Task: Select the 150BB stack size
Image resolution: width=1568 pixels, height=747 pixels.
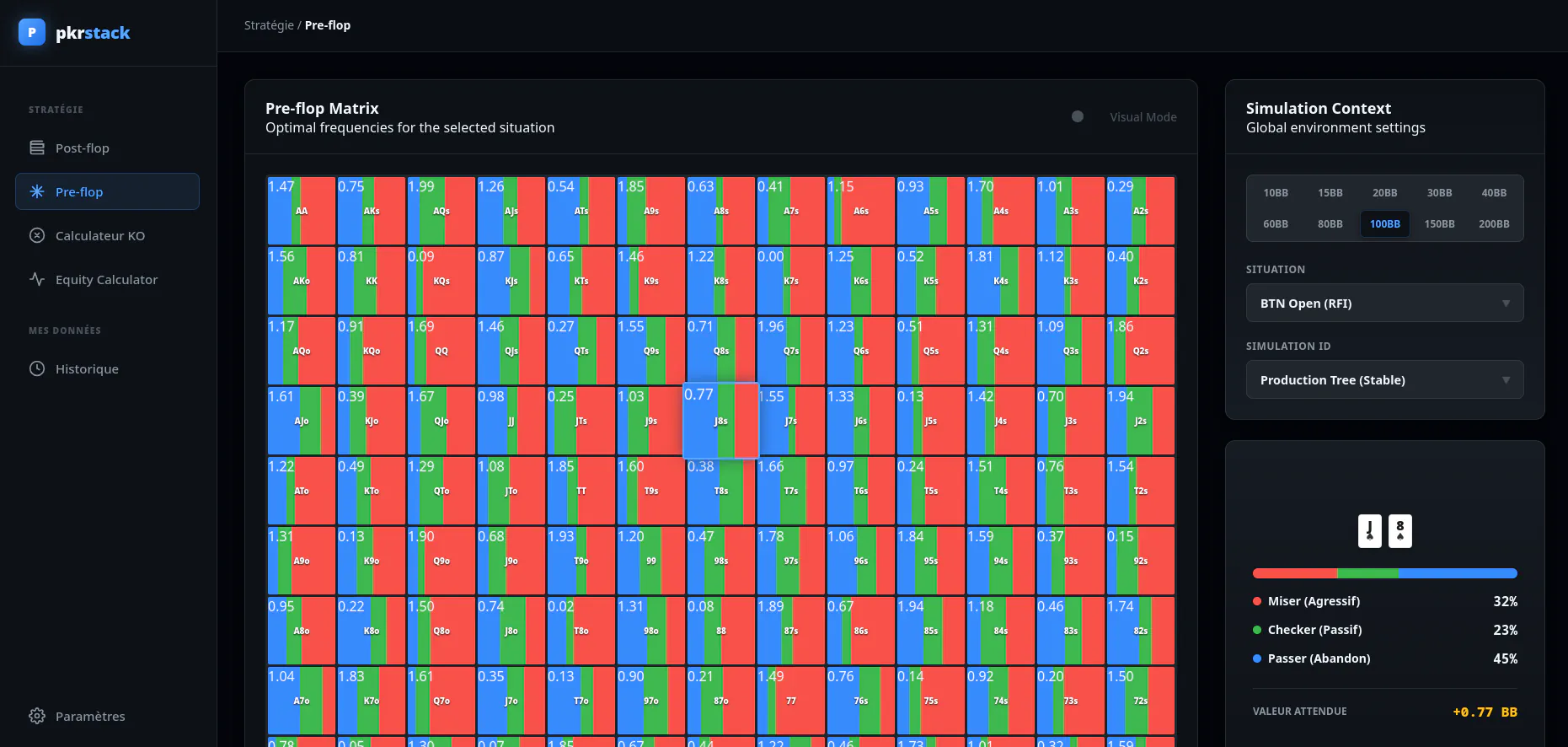Action: tap(1440, 224)
